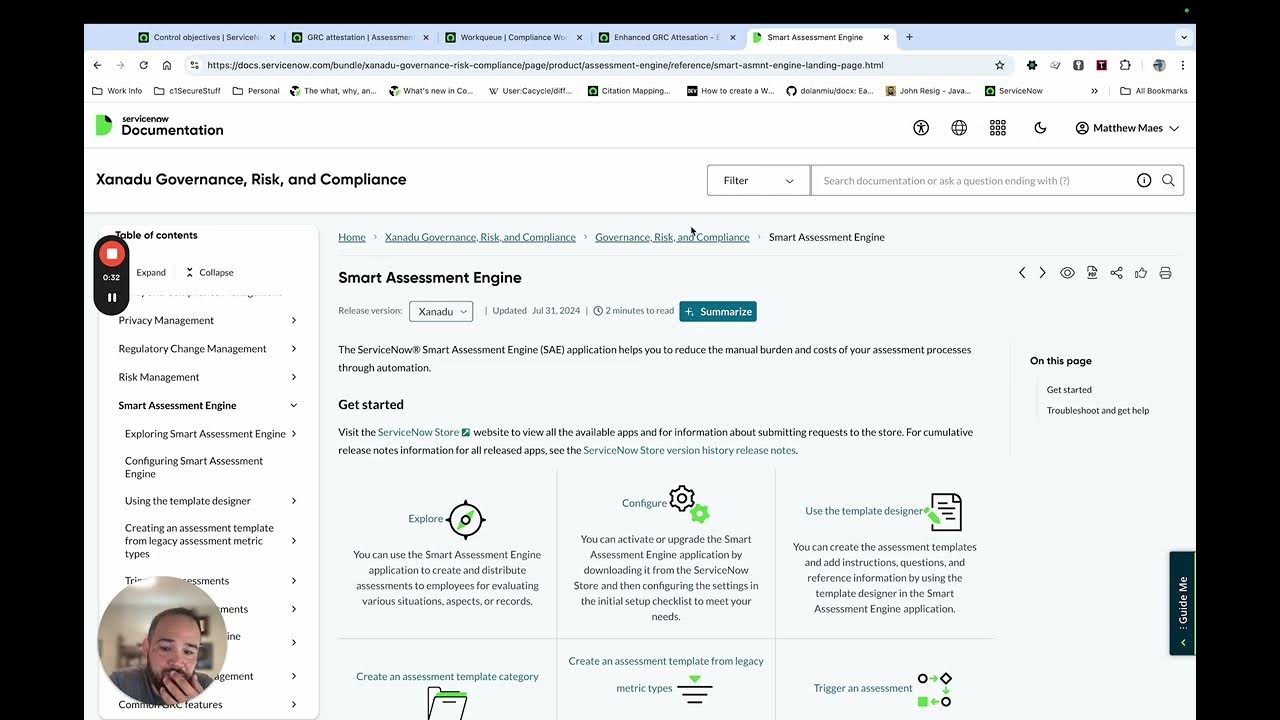Expand Creating an assessment template item
This screenshot has height=720, width=1280.
[294, 541]
